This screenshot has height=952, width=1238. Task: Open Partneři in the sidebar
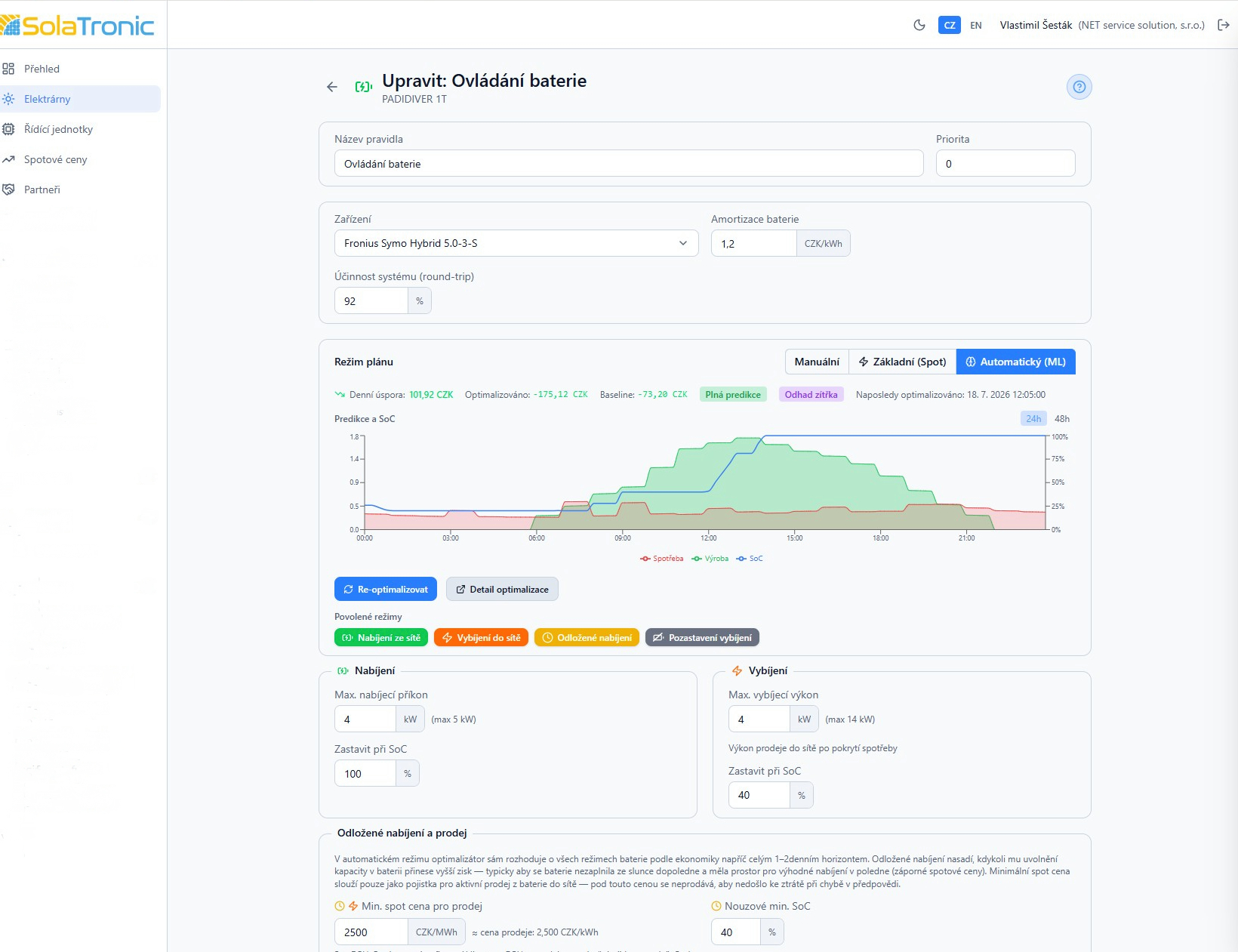(79, 189)
